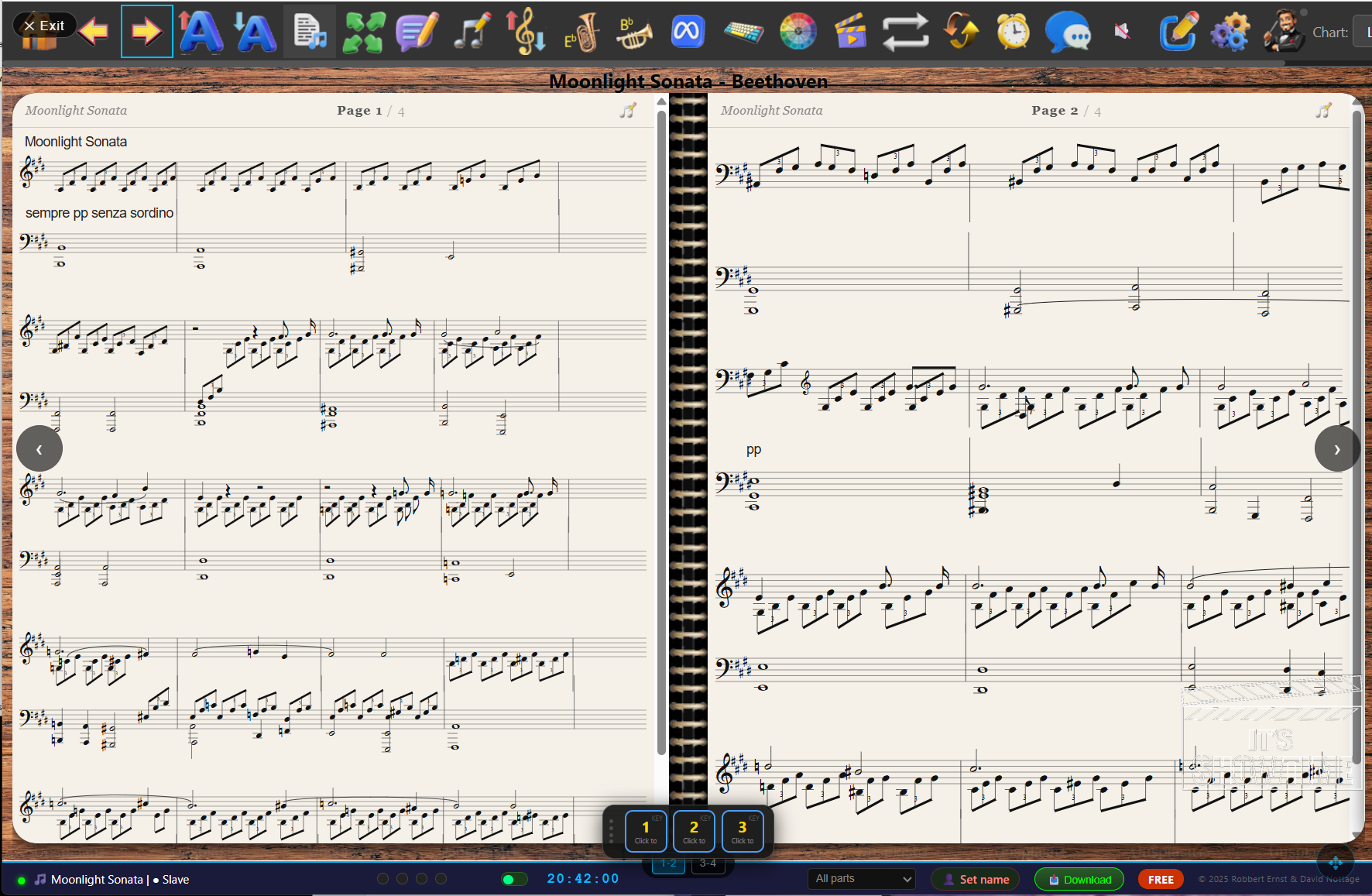Click the first status dot indicator
Screen dimensions: 1372x896
click(382, 878)
